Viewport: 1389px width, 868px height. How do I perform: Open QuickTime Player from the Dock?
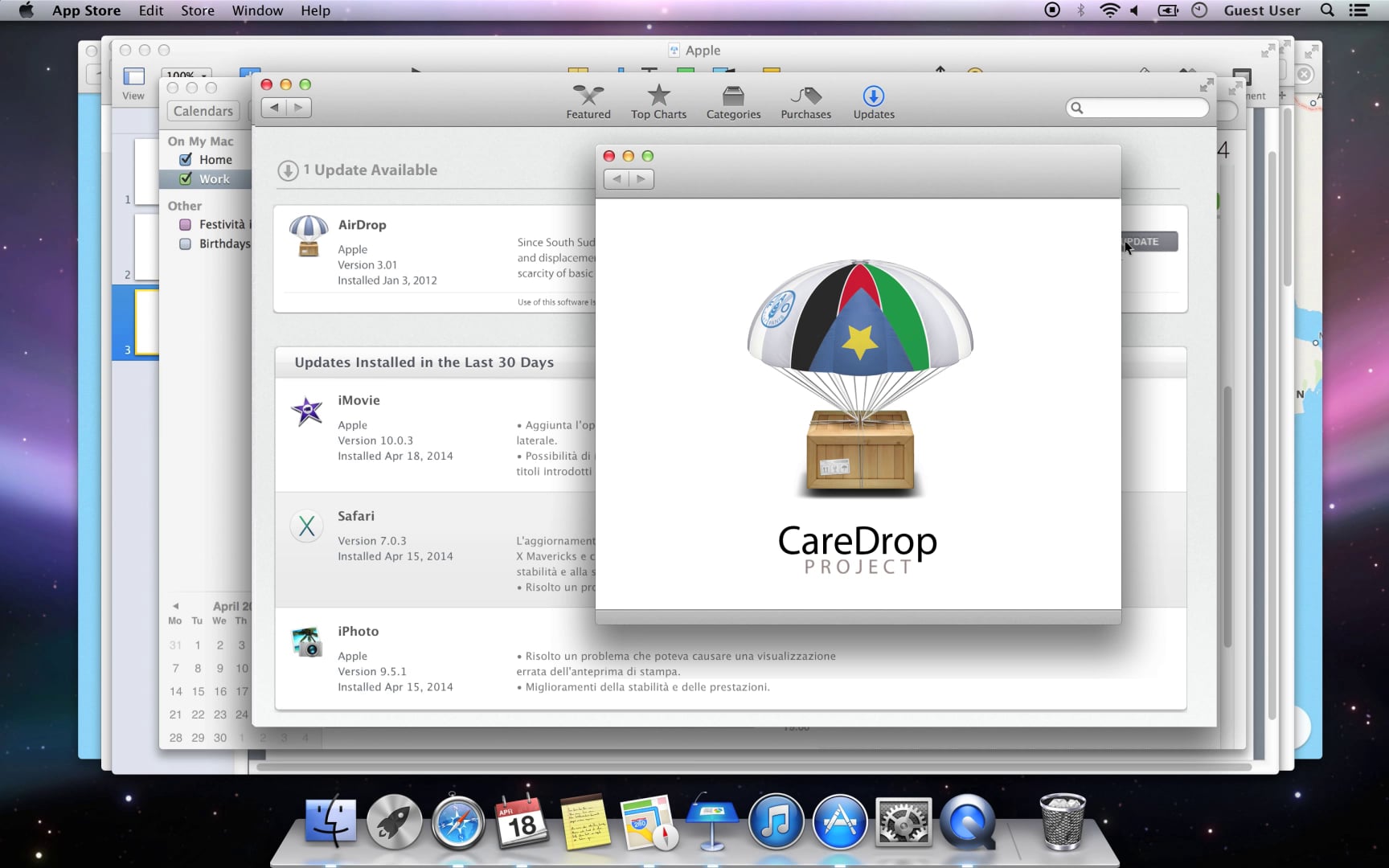click(x=968, y=822)
